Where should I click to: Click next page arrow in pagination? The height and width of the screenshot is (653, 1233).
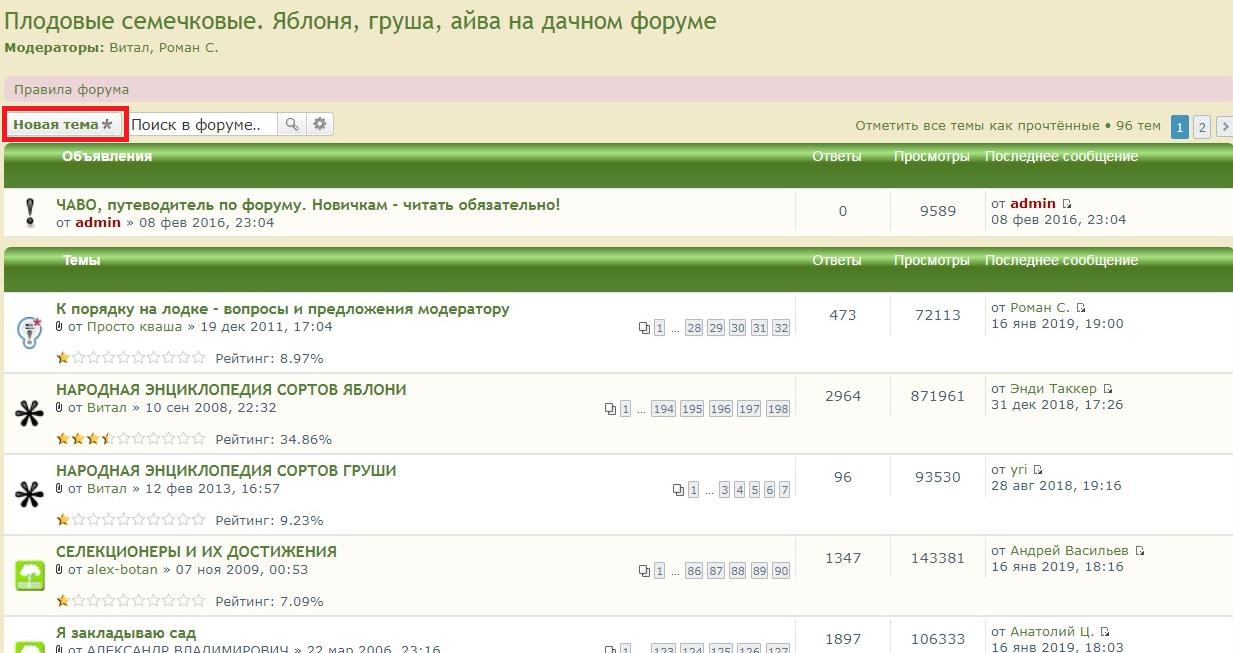1223,127
